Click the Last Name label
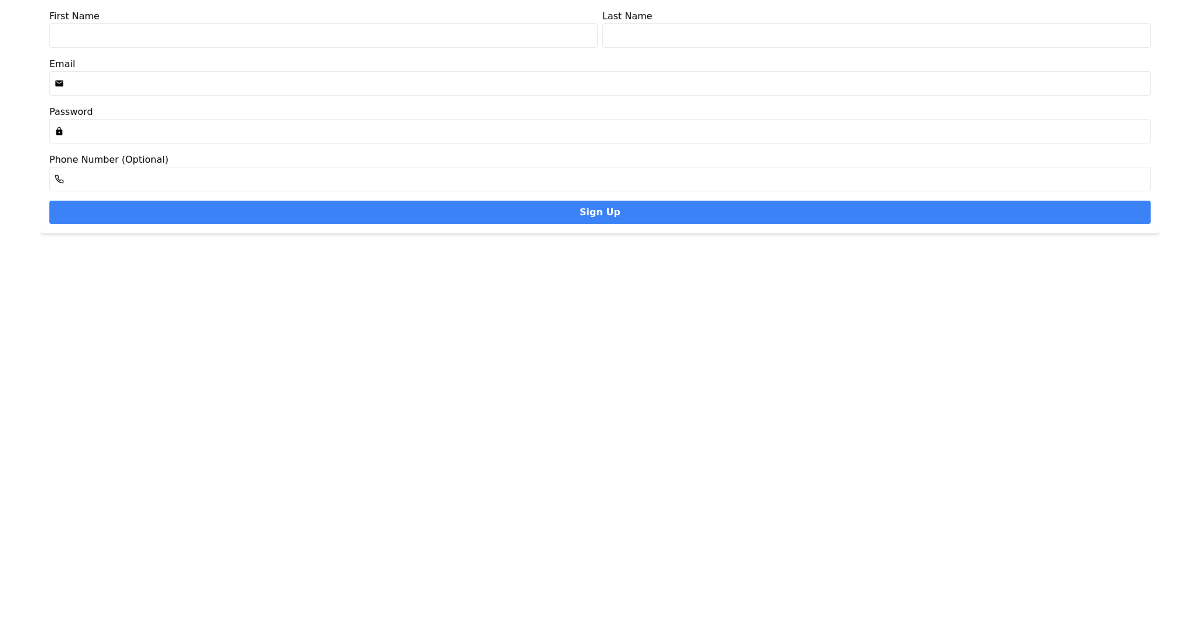This screenshot has height=630, width=1200. click(x=627, y=15)
